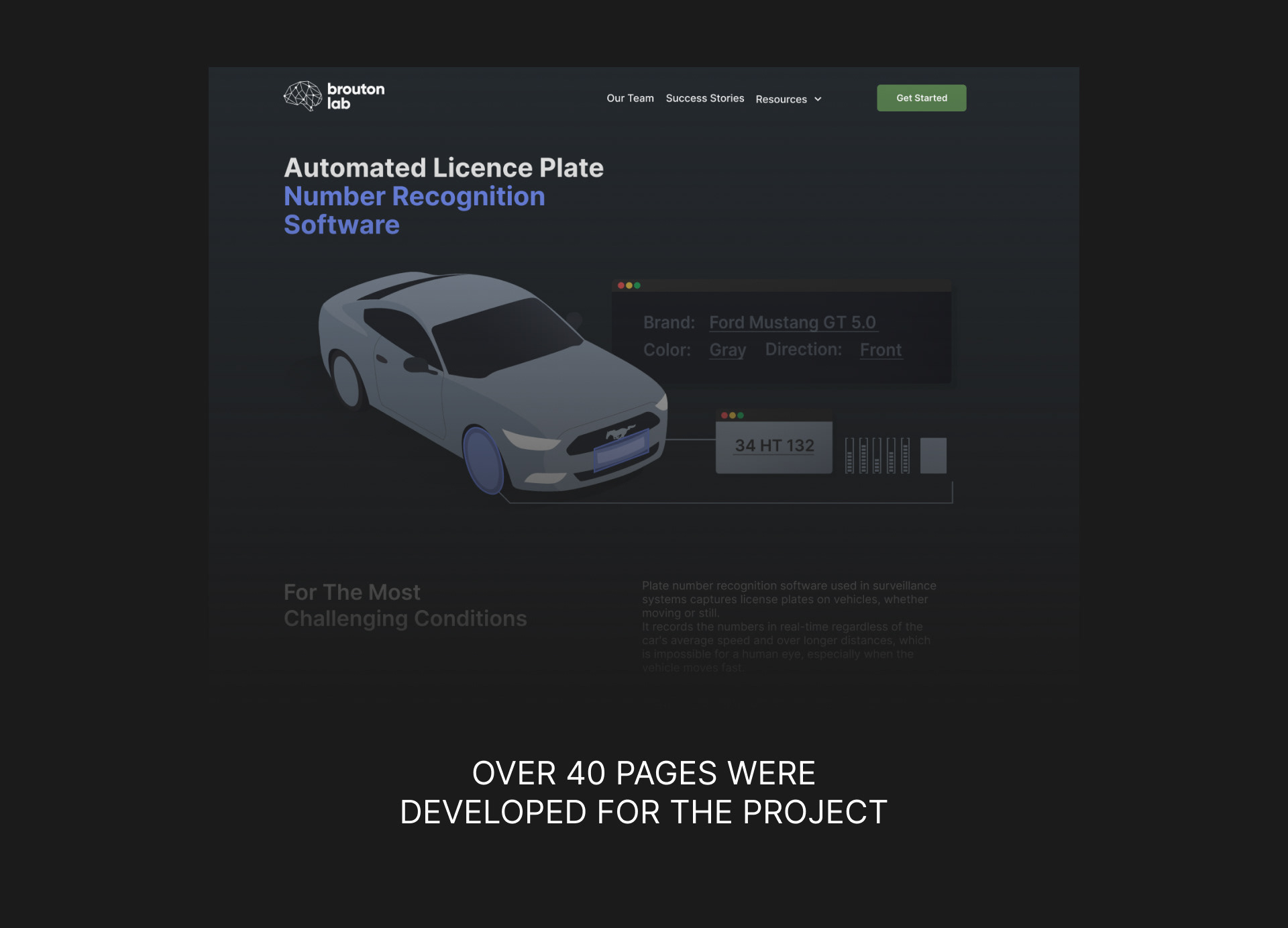Viewport: 1288px width, 928px height.
Task: Go to Success Stories
Action: pos(704,98)
